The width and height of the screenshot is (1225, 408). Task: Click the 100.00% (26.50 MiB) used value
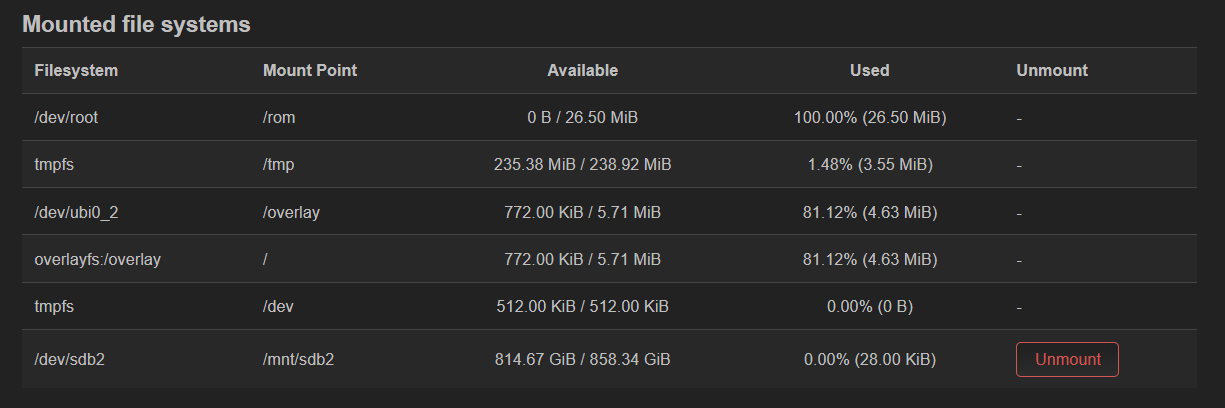pos(870,117)
